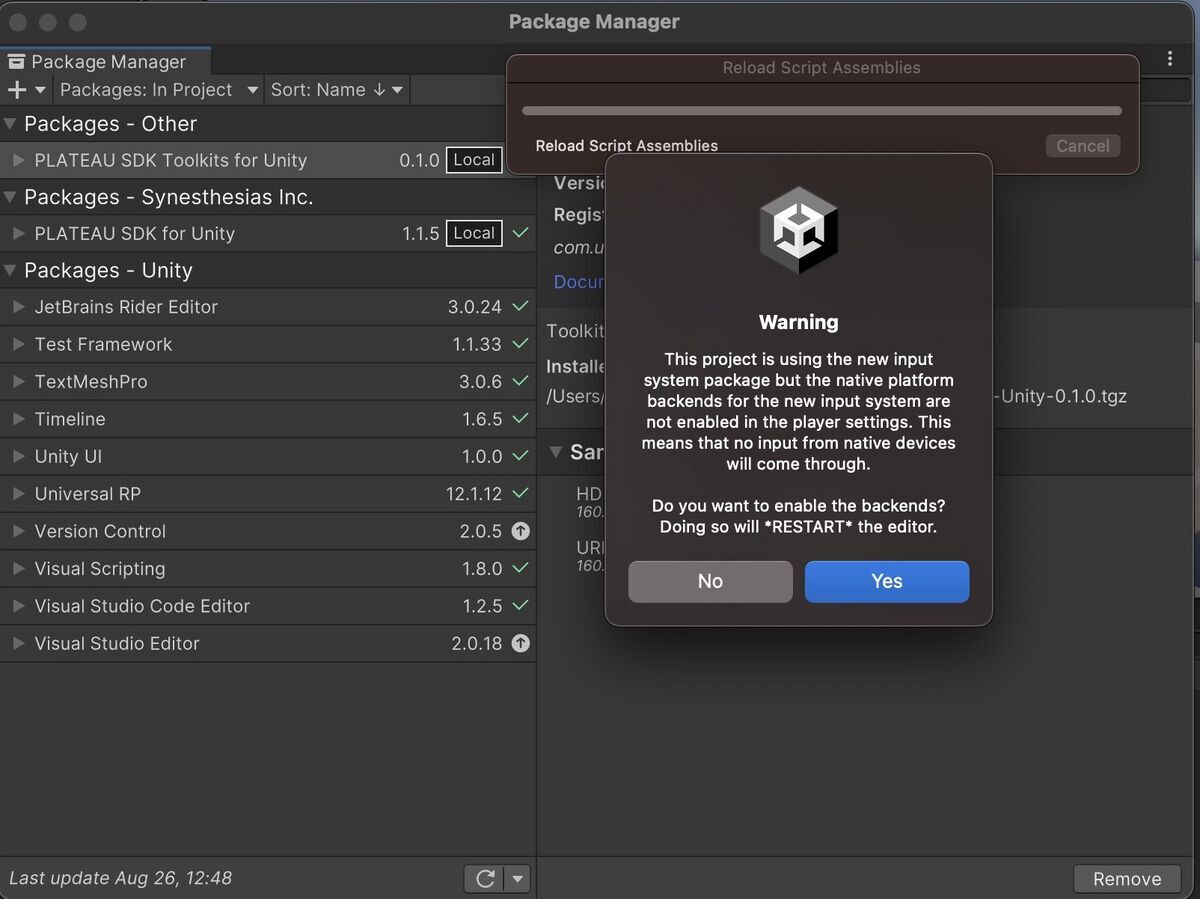
Task: Click the Visual Studio Code Editor checkmark
Action: click(x=520, y=605)
